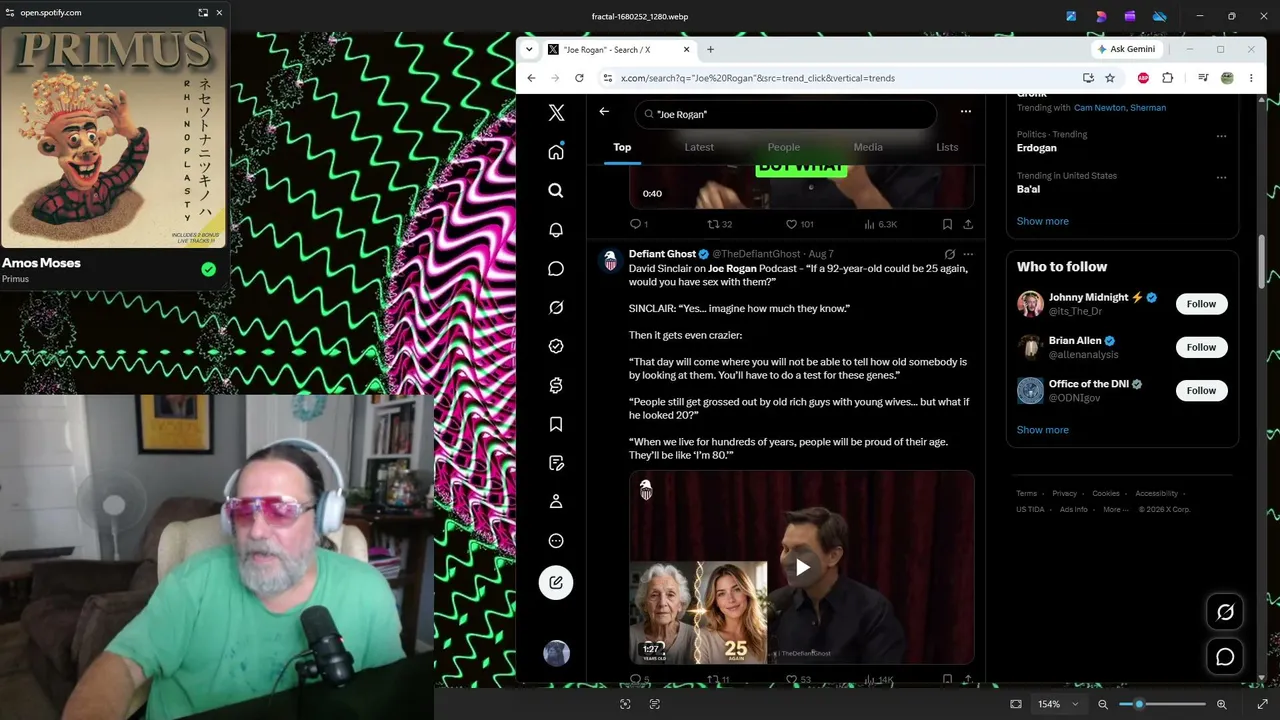Share the post with 6.3K views
1280x720 pixels.
coord(968,225)
